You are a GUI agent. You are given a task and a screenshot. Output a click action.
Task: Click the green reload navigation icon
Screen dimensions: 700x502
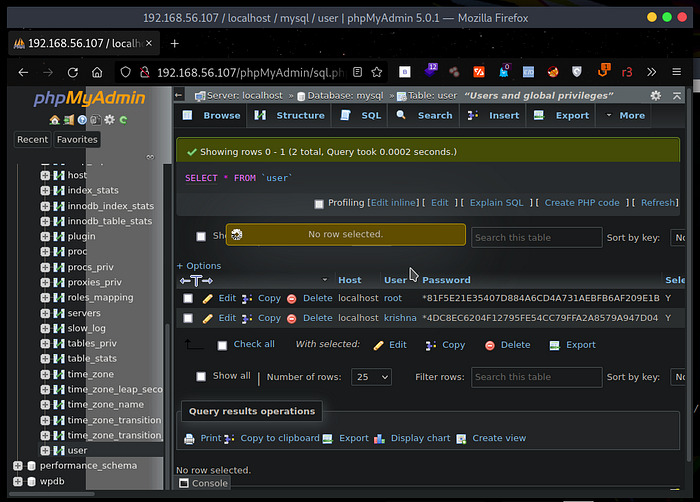[122, 119]
